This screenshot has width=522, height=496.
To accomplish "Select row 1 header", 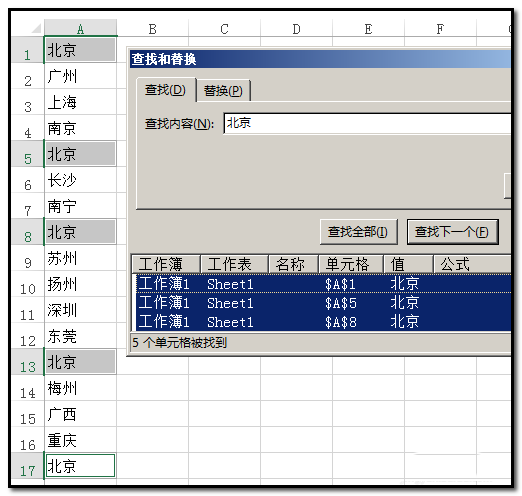I will tap(28, 50).
